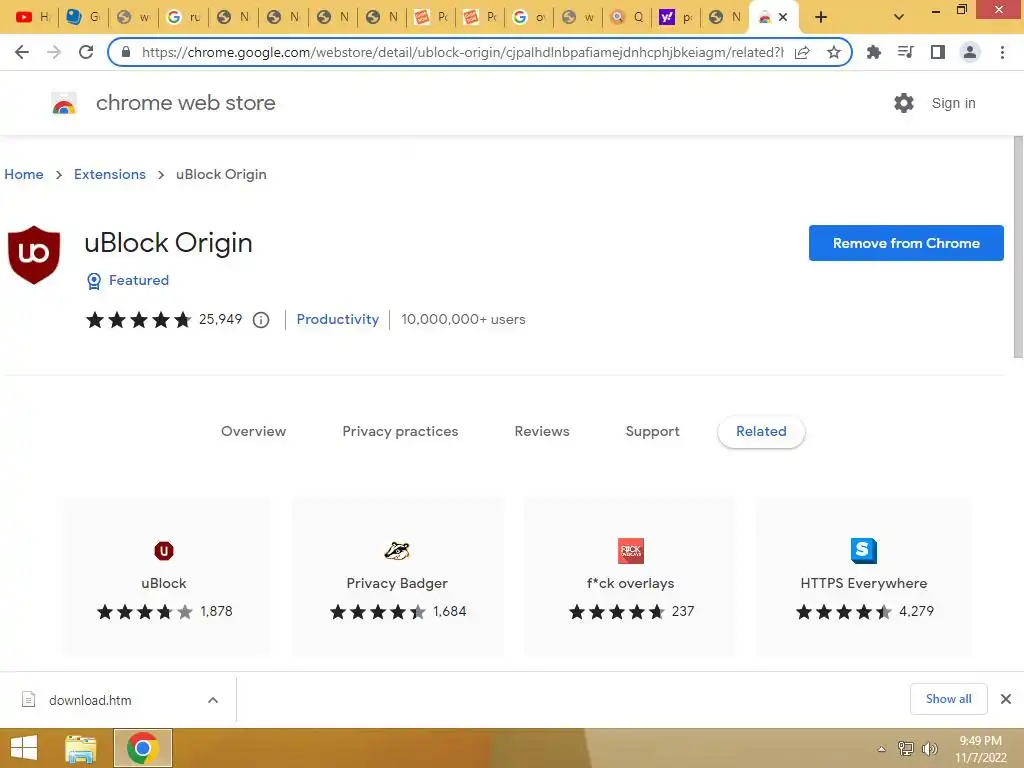This screenshot has height=768, width=1024.
Task: Open the volume speaker tray icon
Action: (929, 749)
